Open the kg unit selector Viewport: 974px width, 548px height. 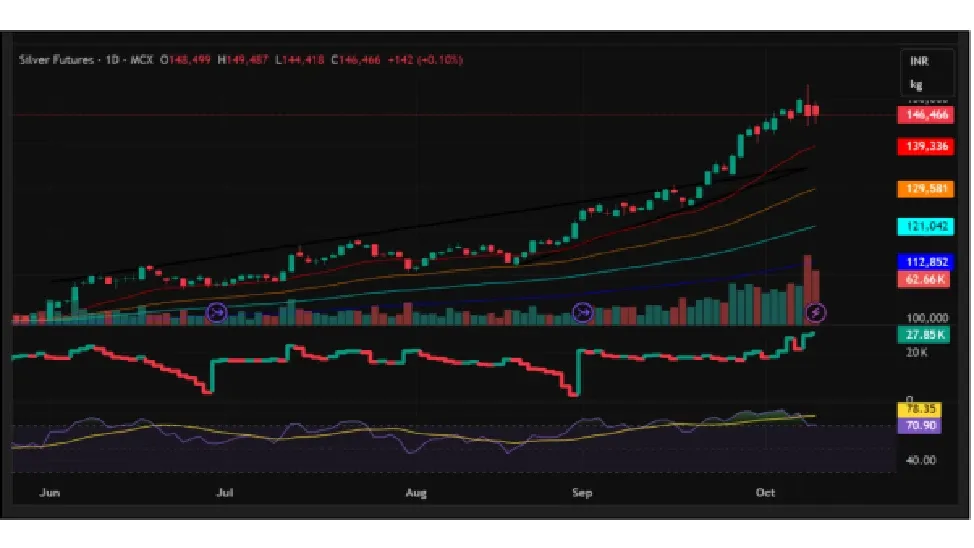pos(916,85)
